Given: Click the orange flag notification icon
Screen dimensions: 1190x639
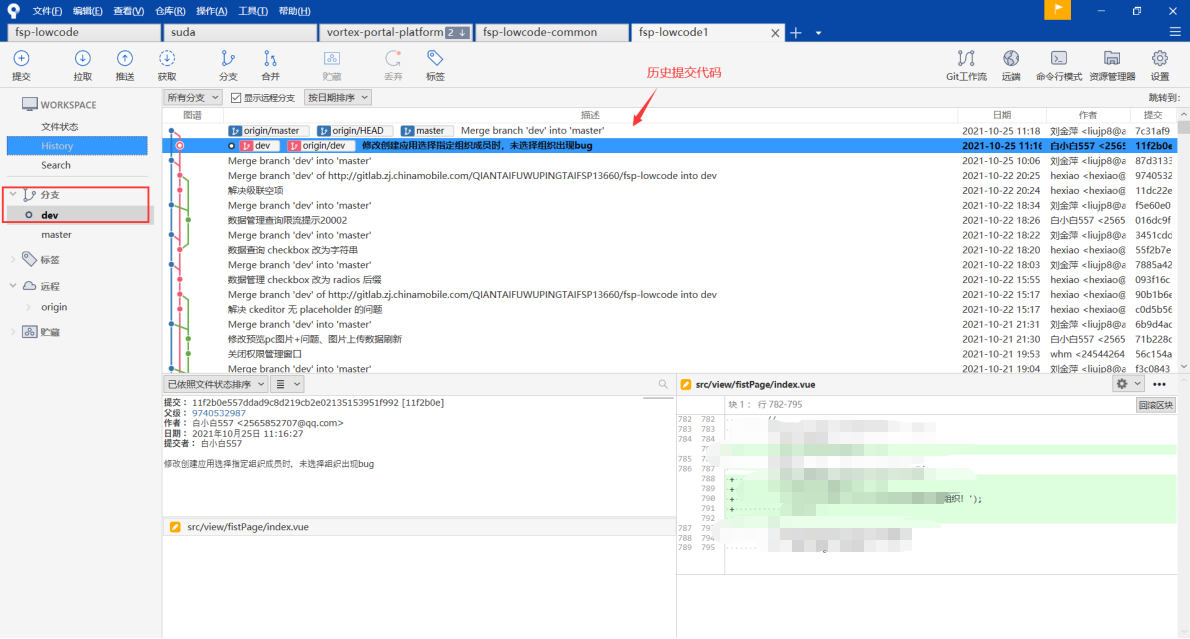Looking at the screenshot, I should click(1057, 9).
